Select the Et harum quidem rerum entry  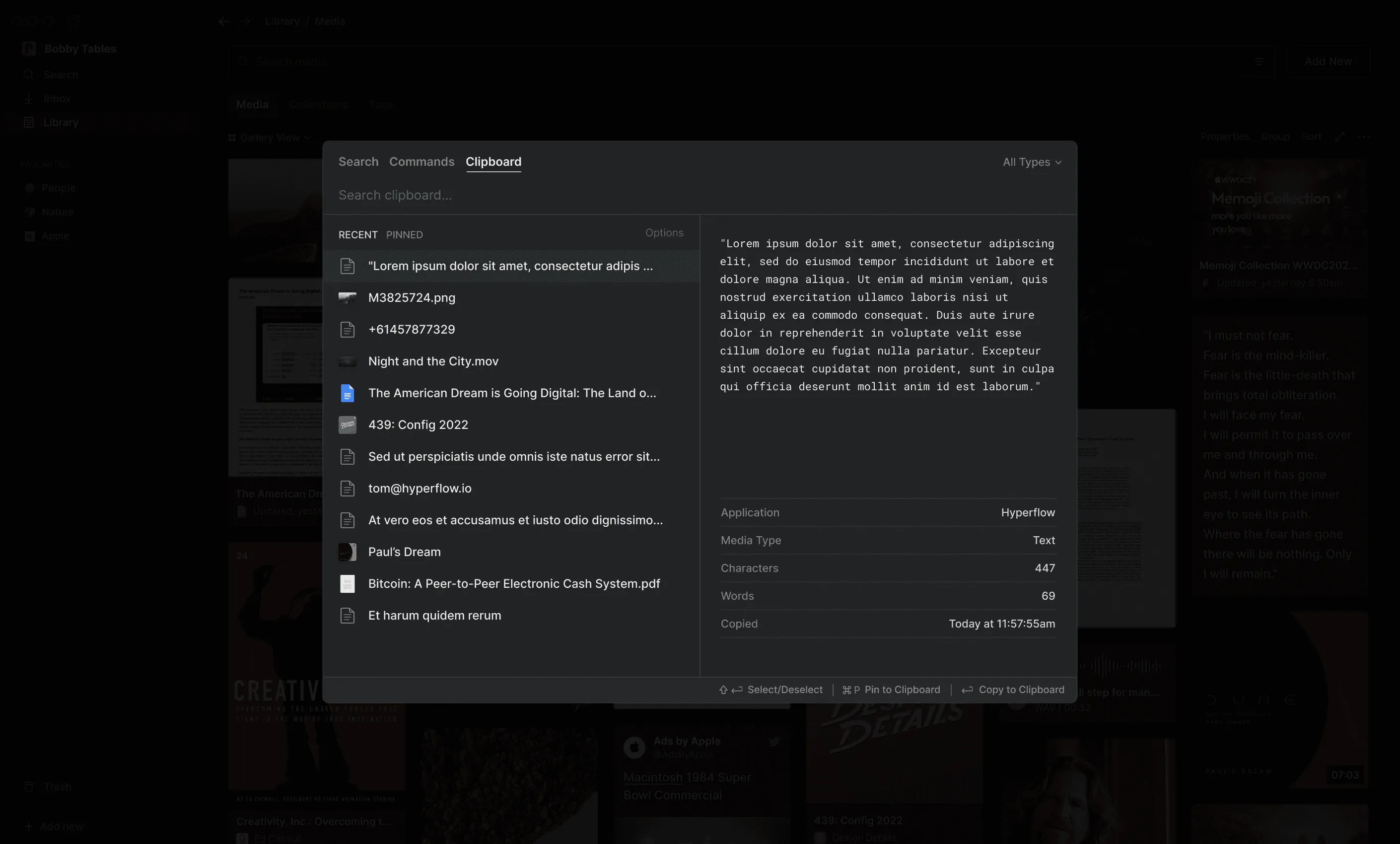pos(511,616)
